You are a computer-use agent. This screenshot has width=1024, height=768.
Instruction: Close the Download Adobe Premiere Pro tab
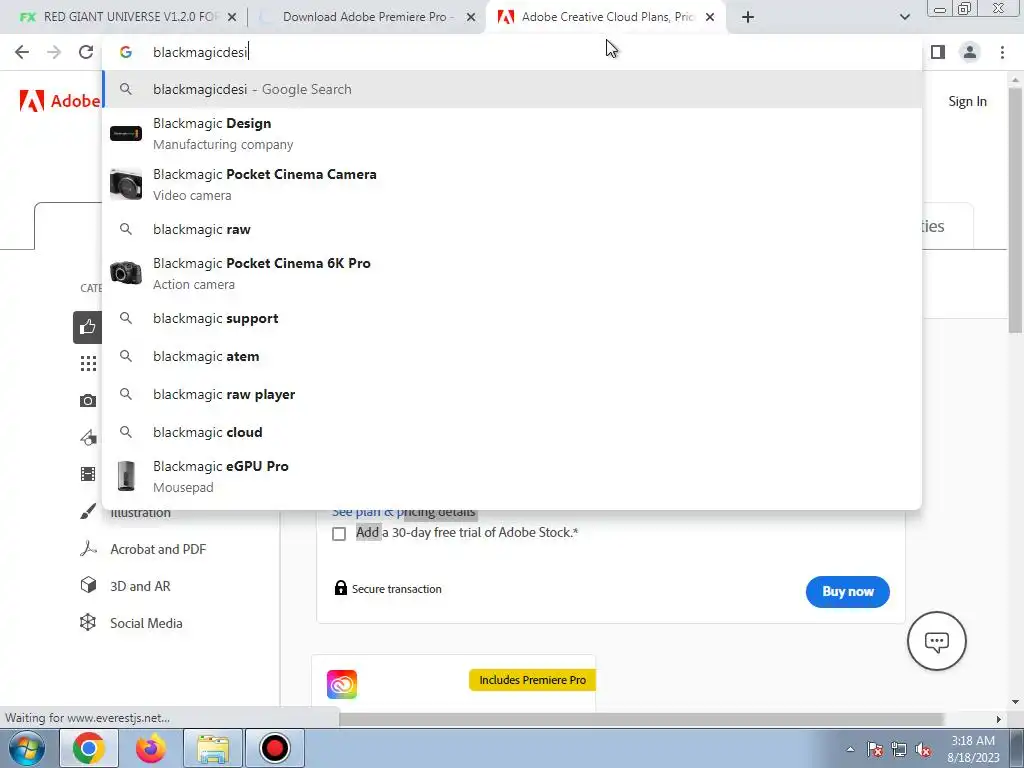point(471,17)
